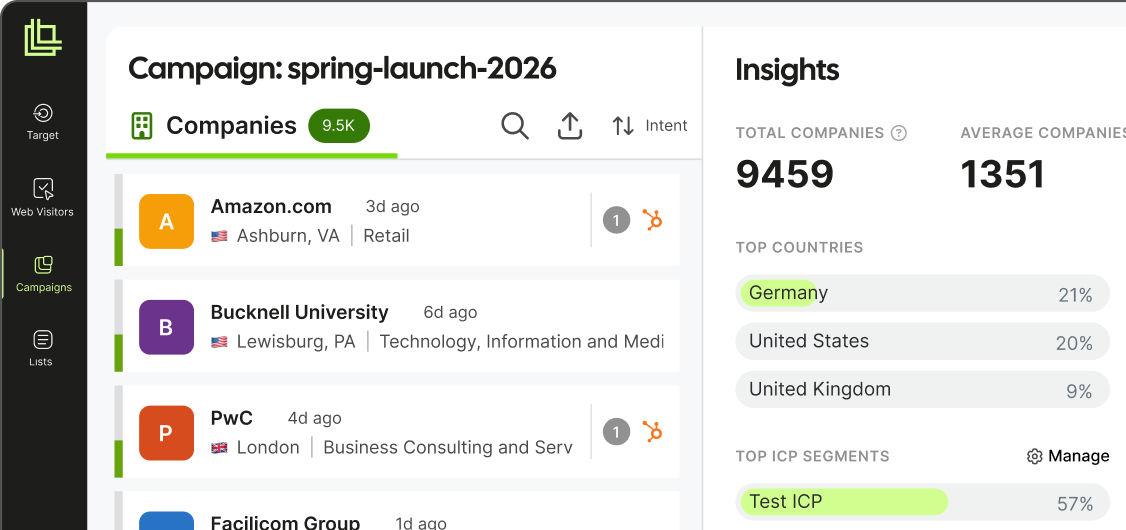Click the 1351 average companies value

pos(1002,175)
